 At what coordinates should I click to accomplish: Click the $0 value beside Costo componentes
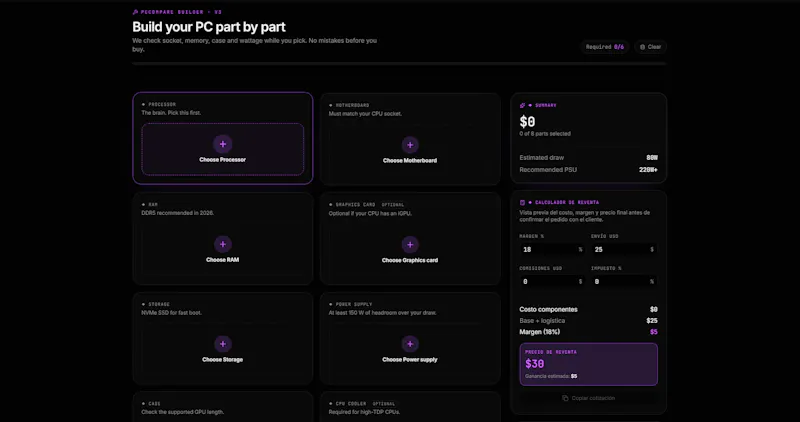pos(654,309)
